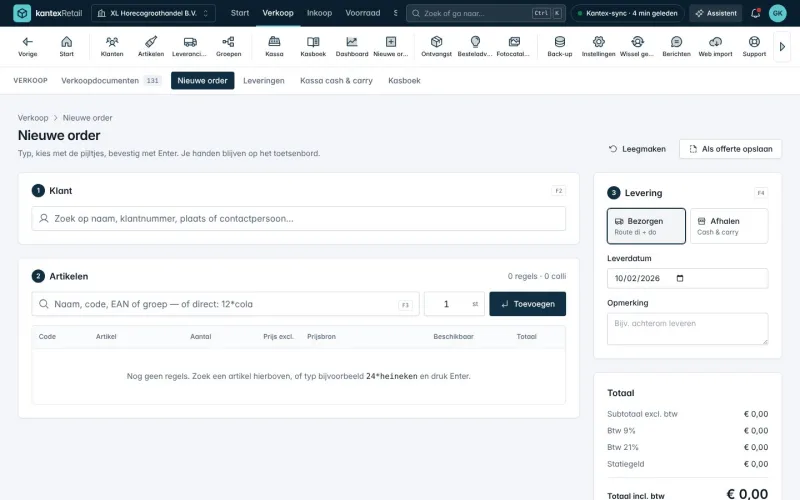Image resolution: width=800 pixels, height=500 pixels.
Task: Select the Bezorgen delivery option
Action: [x=646, y=226]
